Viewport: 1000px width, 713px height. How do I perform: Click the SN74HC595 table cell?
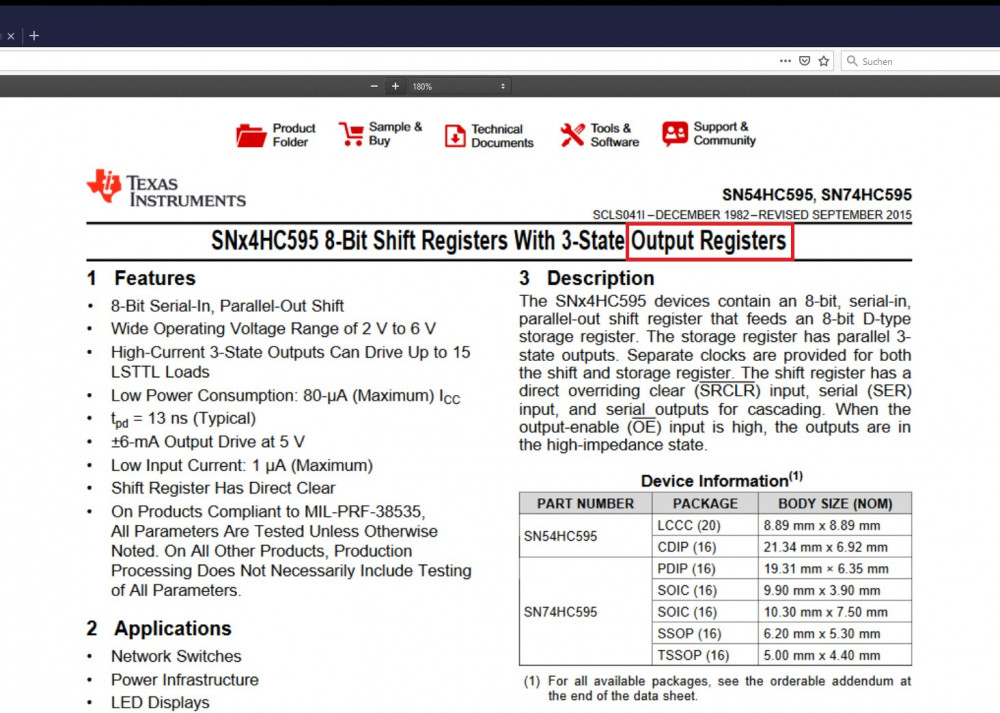(x=585, y=612)
